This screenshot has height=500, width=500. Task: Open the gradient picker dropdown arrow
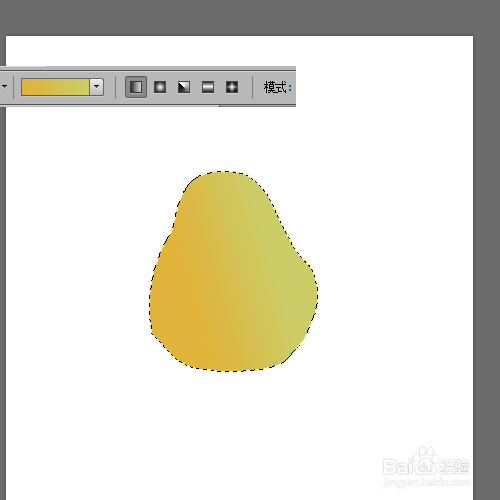97,87
